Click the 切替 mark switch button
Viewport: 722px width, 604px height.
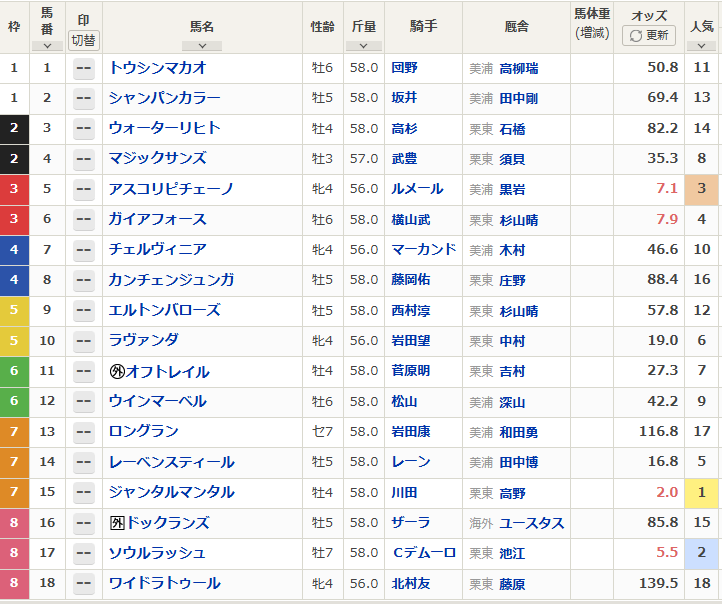pos(84,40)
